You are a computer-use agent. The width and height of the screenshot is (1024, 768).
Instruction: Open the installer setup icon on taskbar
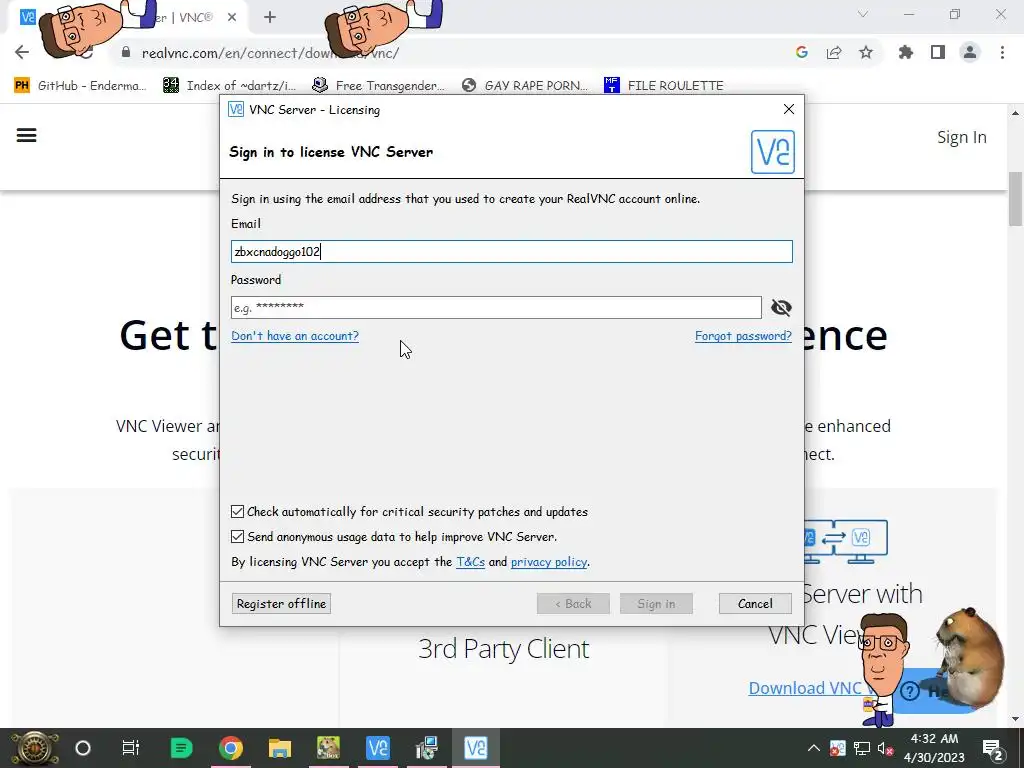[x=426, y=748]
